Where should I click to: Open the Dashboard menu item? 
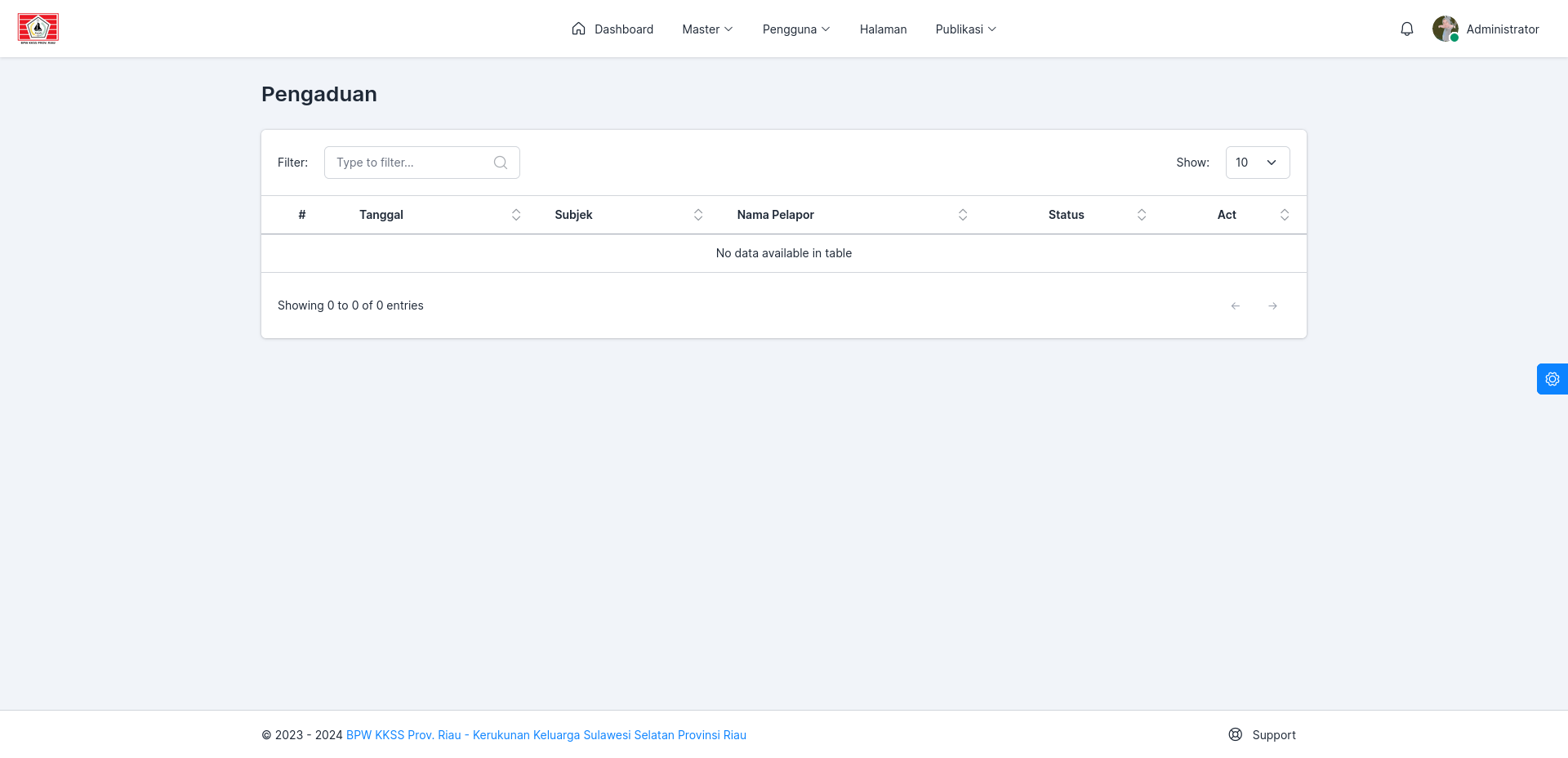(612, 29)
